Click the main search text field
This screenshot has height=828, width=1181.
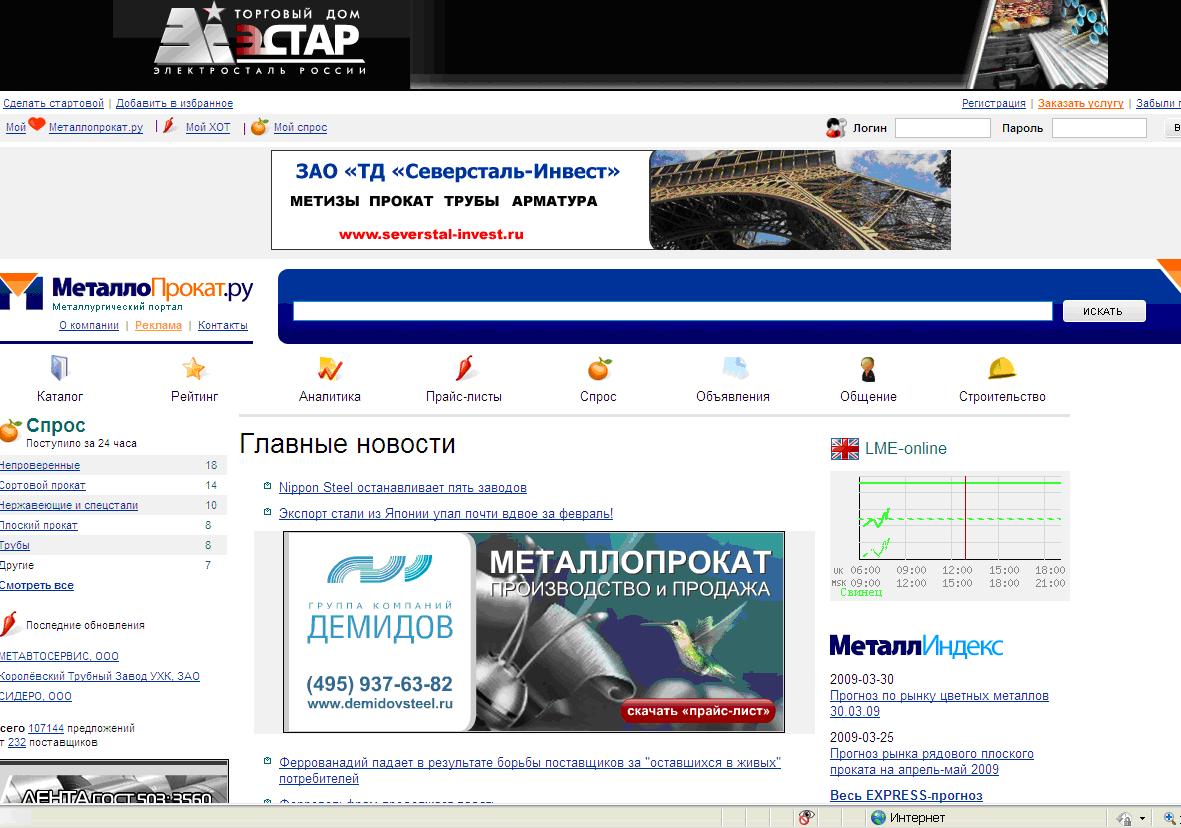pos(673,311)
